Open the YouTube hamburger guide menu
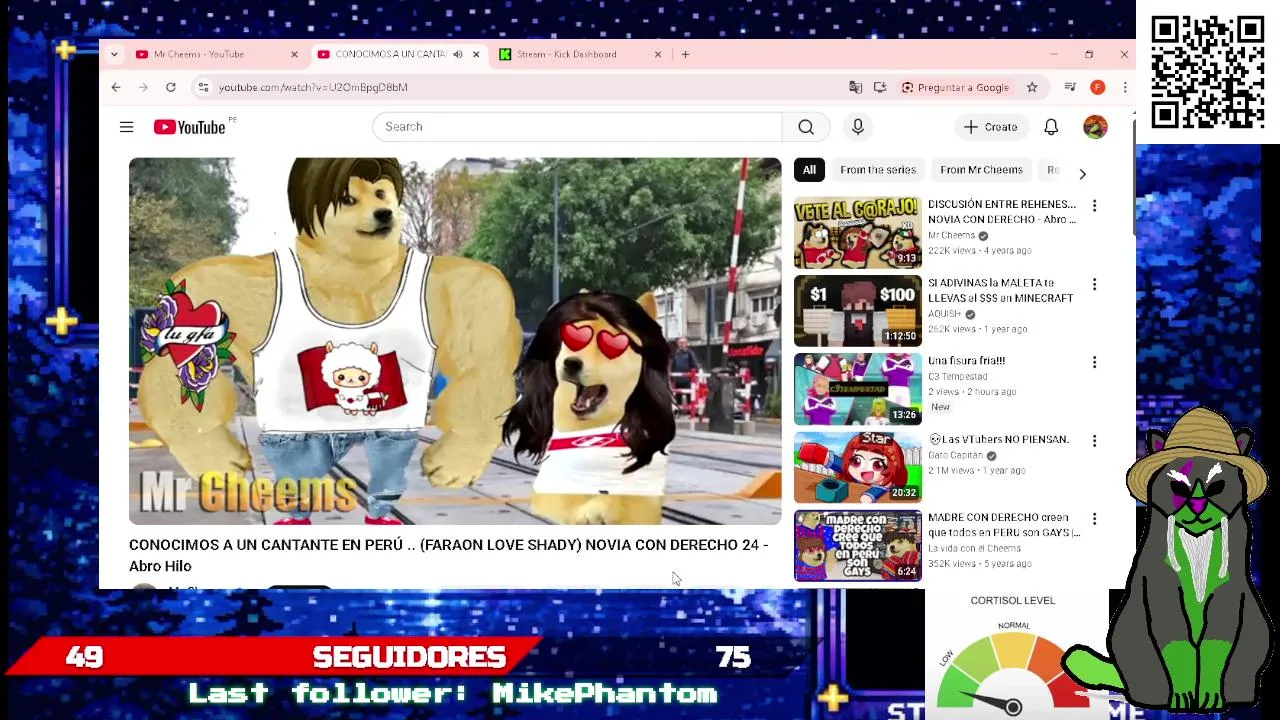The image size is (1280, 720). coord(126,127)
